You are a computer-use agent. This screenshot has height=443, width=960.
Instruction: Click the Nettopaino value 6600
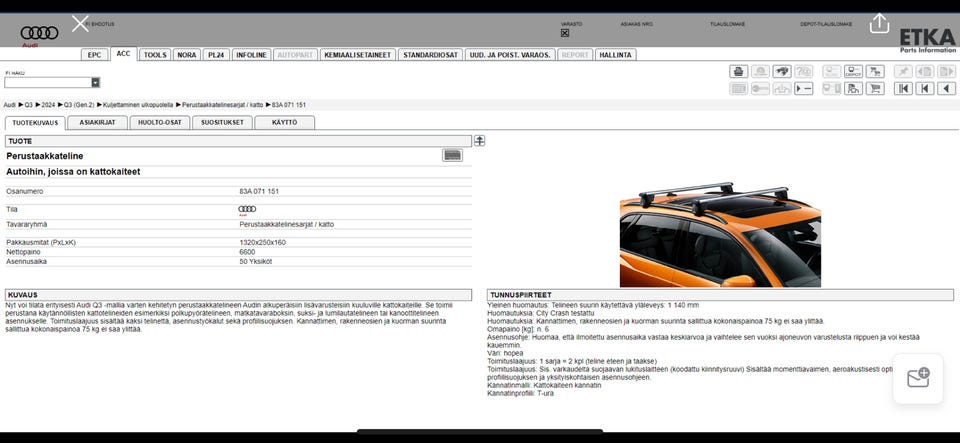coord(247,252)
